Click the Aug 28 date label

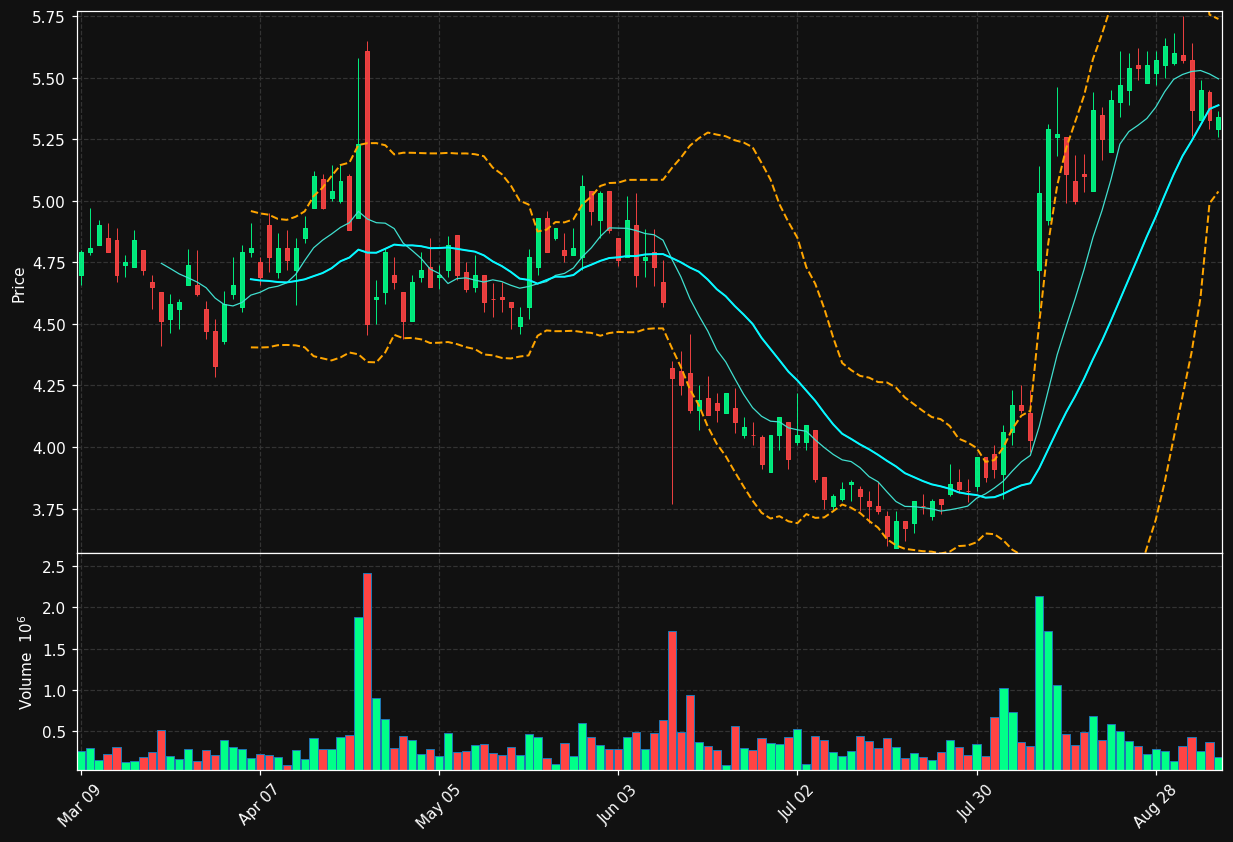(1153, 805)
